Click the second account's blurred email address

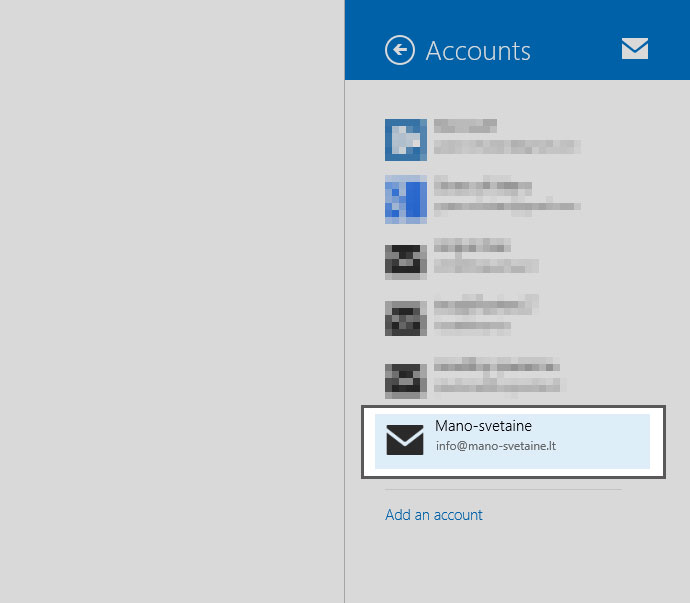pyautogui.click(x=505, y=206)
